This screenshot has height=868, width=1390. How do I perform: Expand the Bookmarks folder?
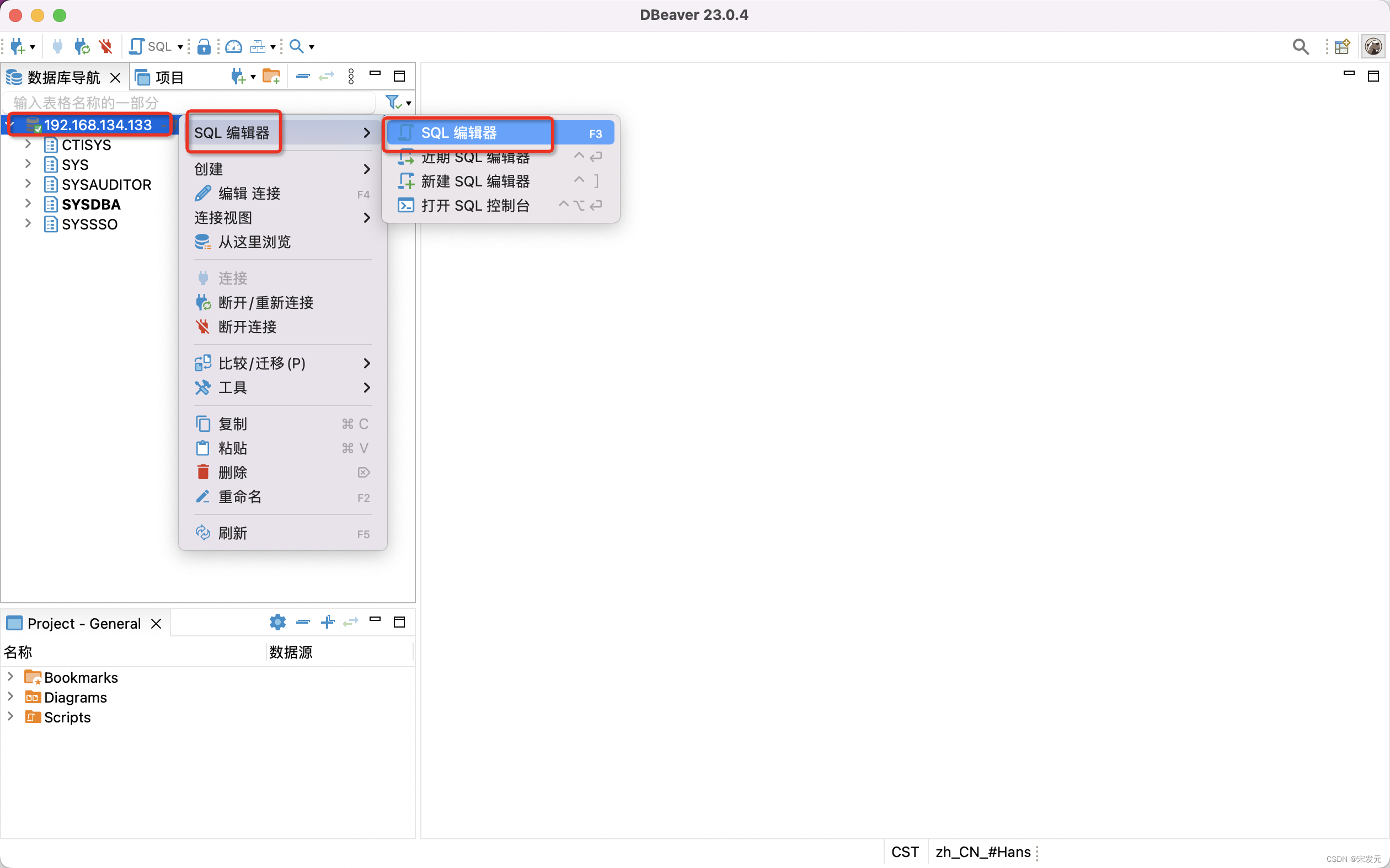click(10, 677)
